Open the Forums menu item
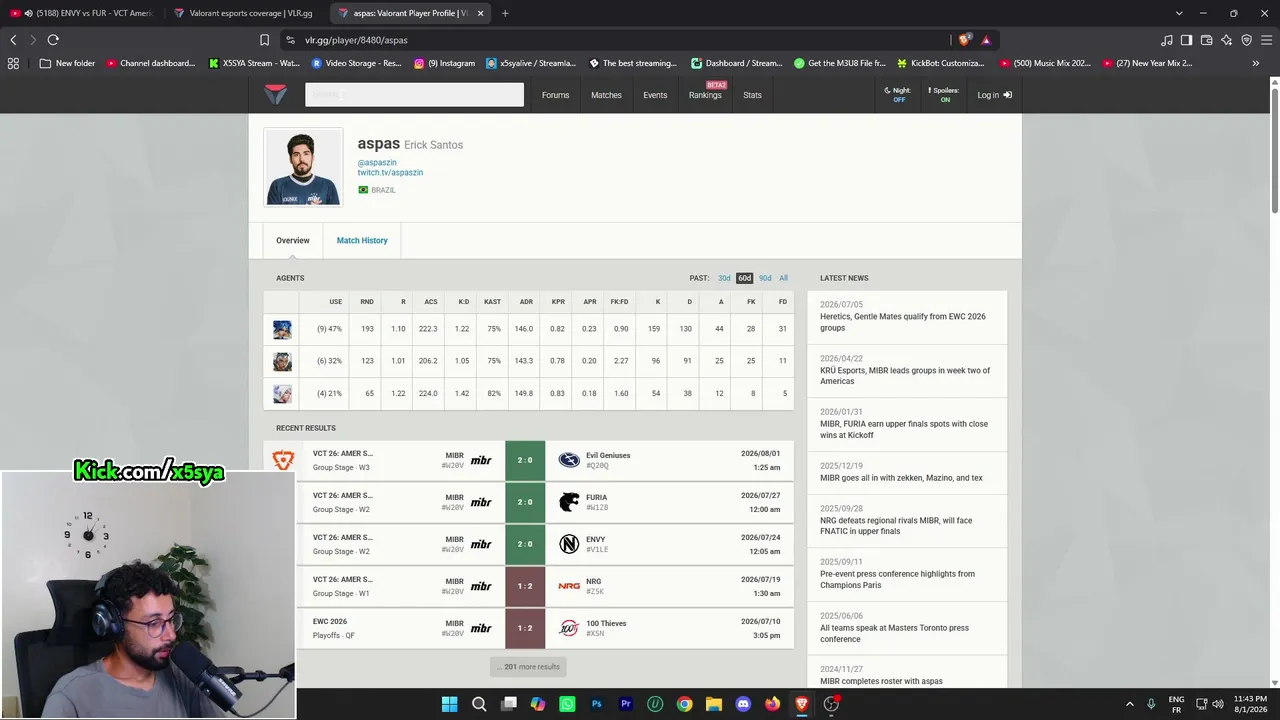This screenshot has width=1280, height=720. pyautogui.click(x=555, y=95)
